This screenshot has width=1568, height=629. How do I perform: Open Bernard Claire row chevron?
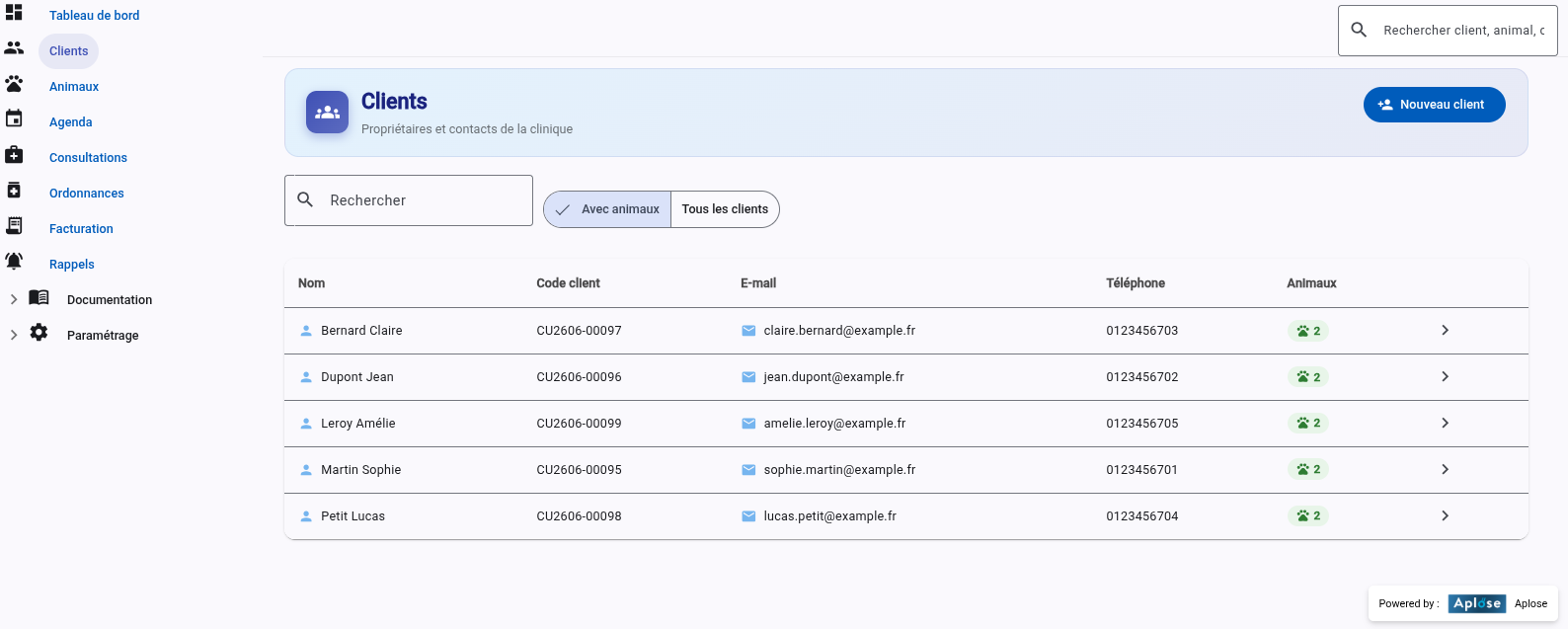point(1445,330)
